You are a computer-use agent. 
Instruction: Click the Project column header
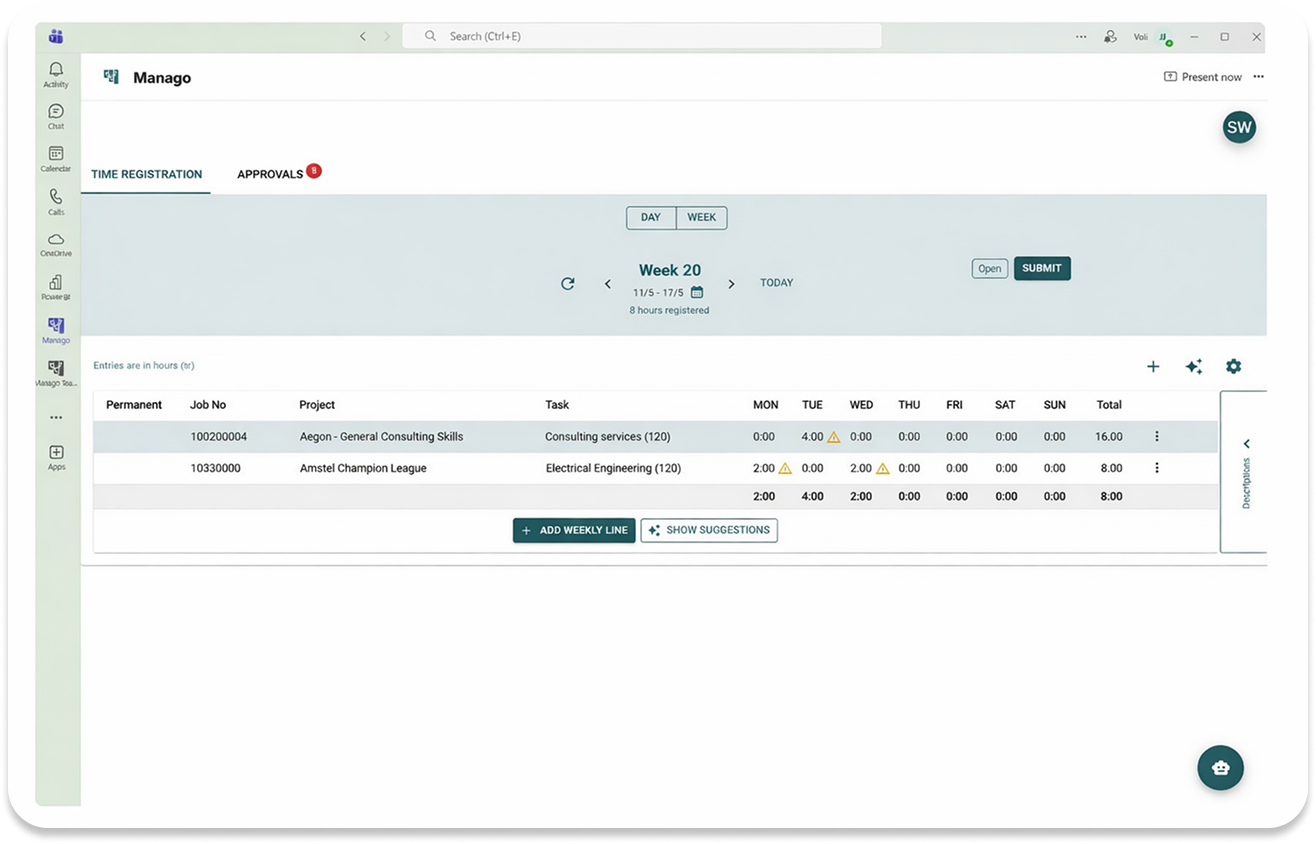tap(317, 405)
